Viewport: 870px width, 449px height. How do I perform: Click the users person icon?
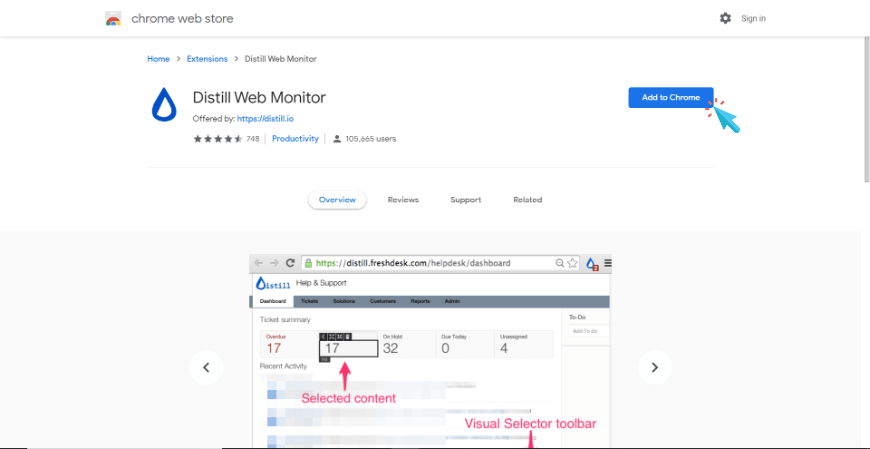(x=337, y=139)
